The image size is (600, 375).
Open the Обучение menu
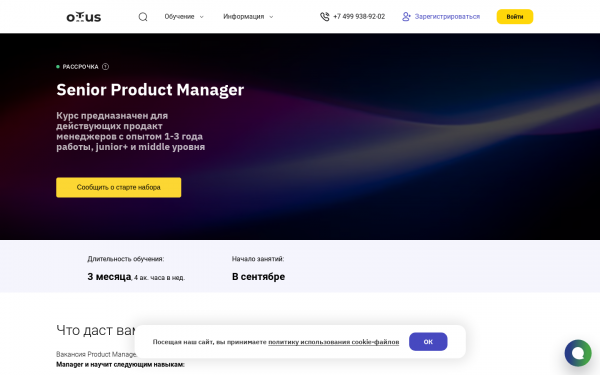[184, 17]
